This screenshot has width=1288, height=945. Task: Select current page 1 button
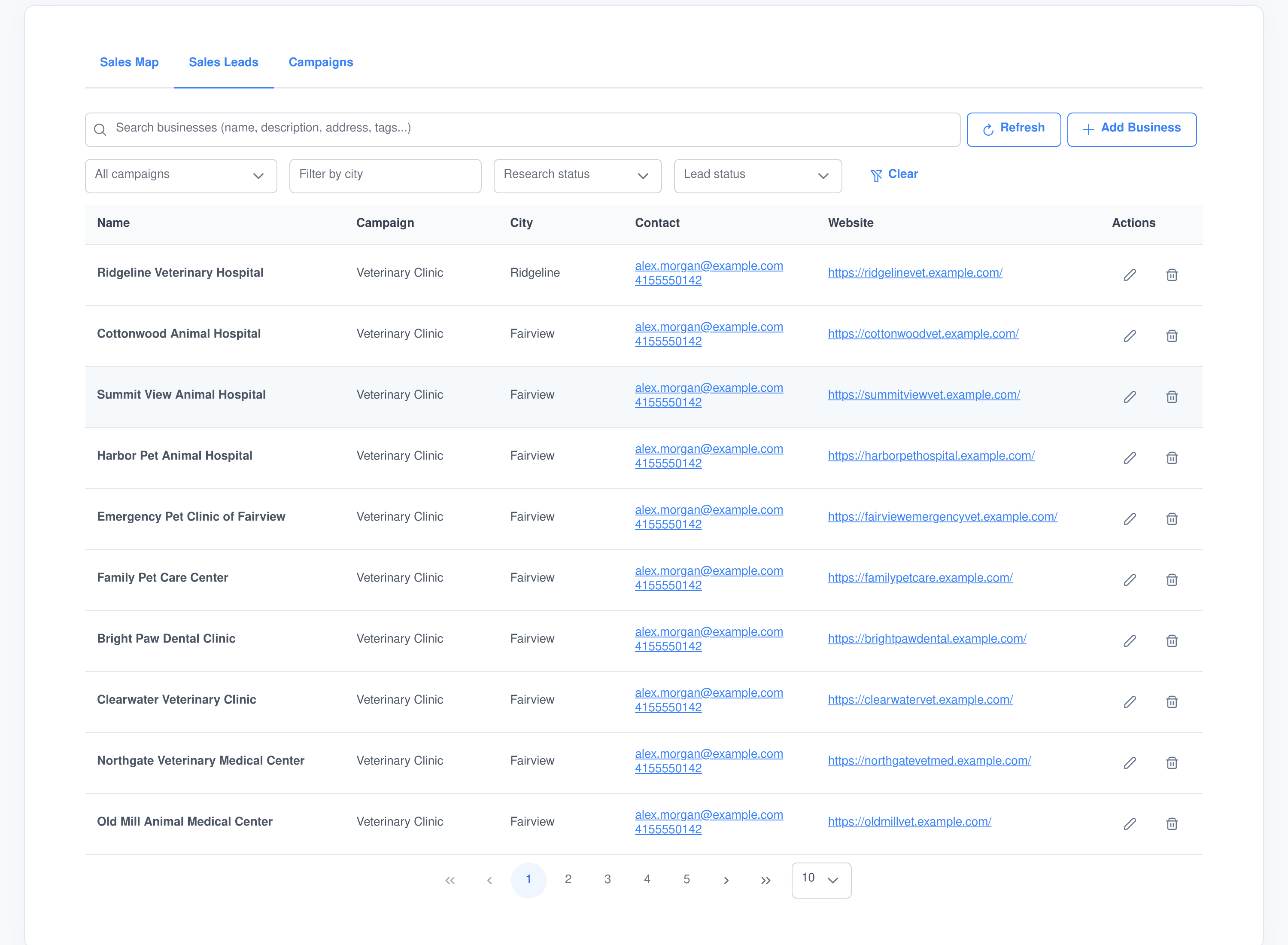[x=529, y=880]
